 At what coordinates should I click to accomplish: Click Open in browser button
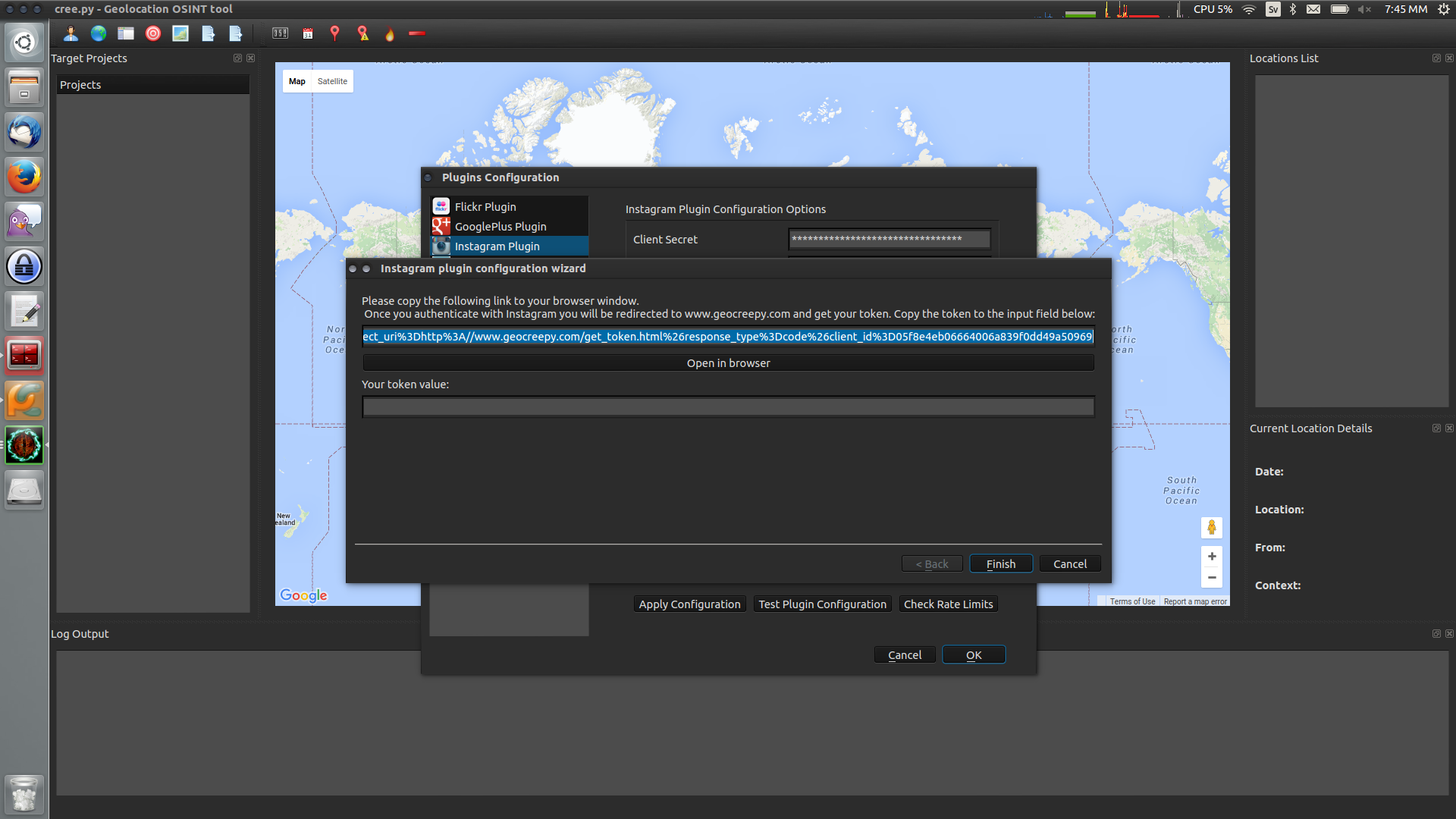coord(728,363)
